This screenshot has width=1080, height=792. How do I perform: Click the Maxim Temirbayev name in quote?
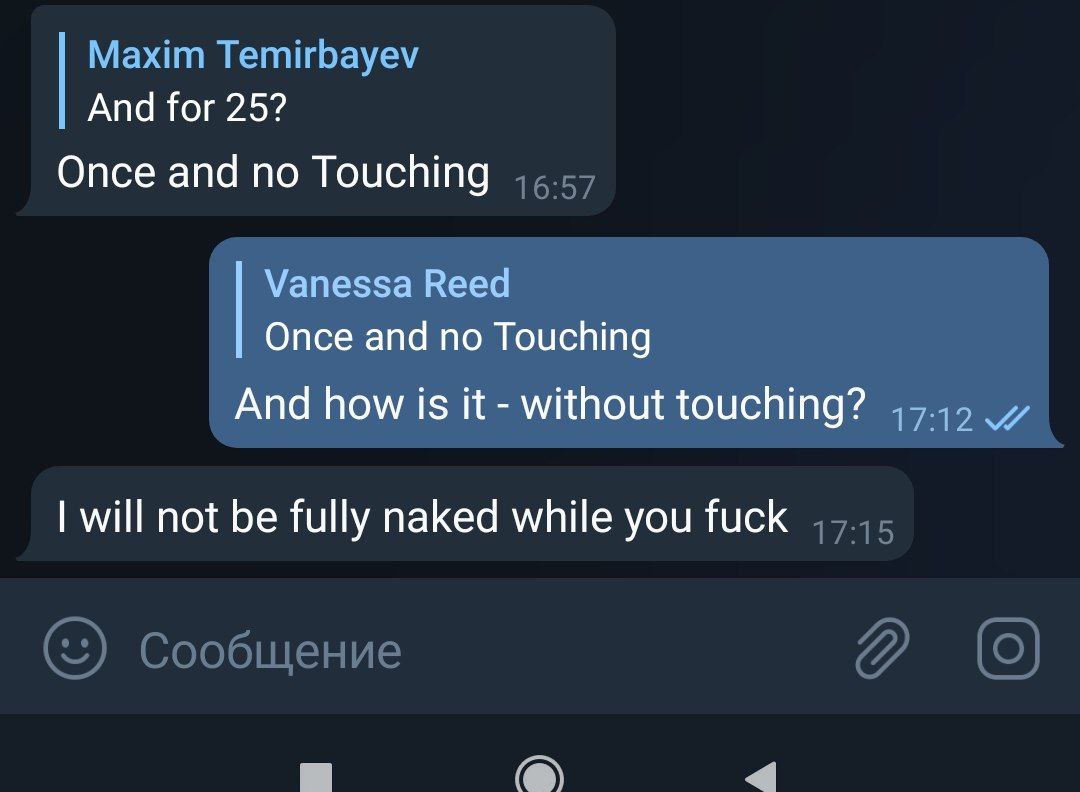[253, 54]
